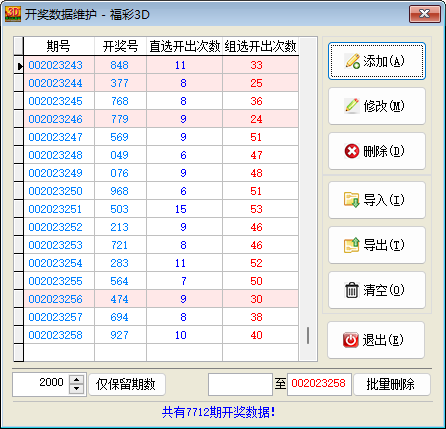
Task: Click the folder export icon on 导出
Action: coord(352,245)
